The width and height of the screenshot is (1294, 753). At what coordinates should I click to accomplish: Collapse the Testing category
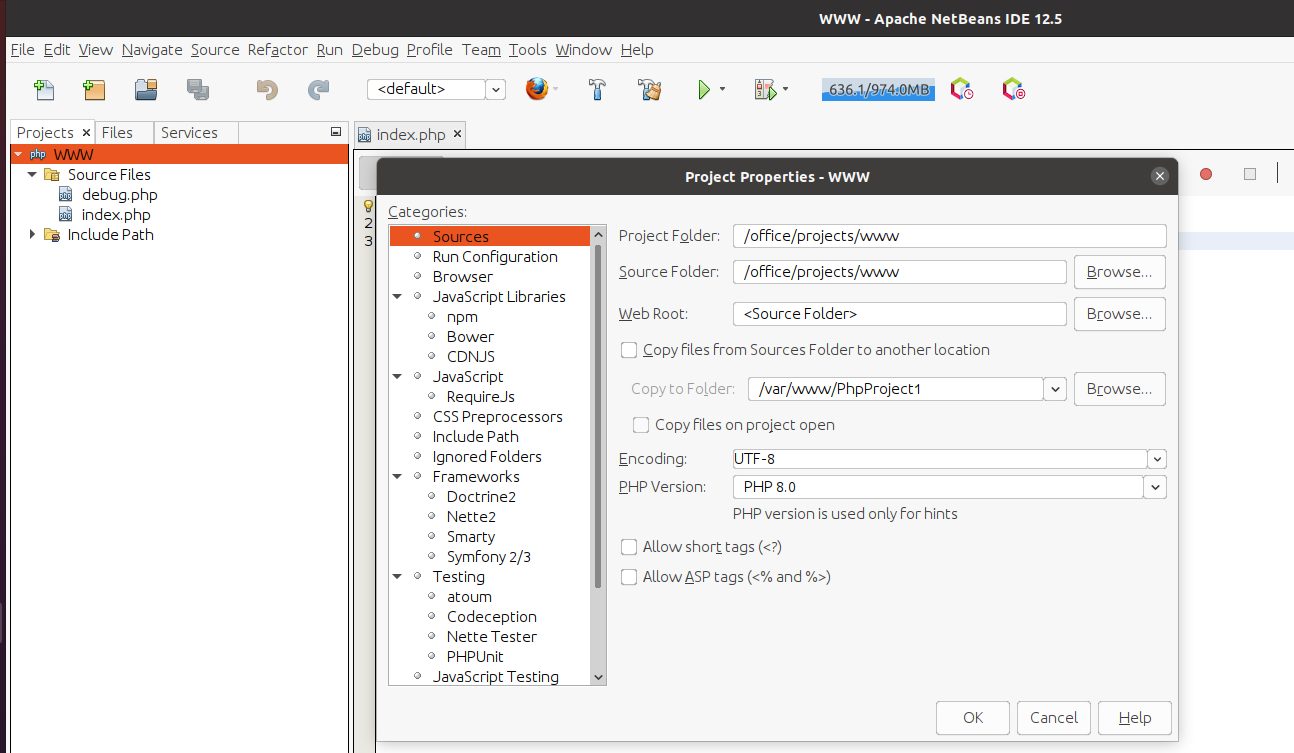(398, 577)
